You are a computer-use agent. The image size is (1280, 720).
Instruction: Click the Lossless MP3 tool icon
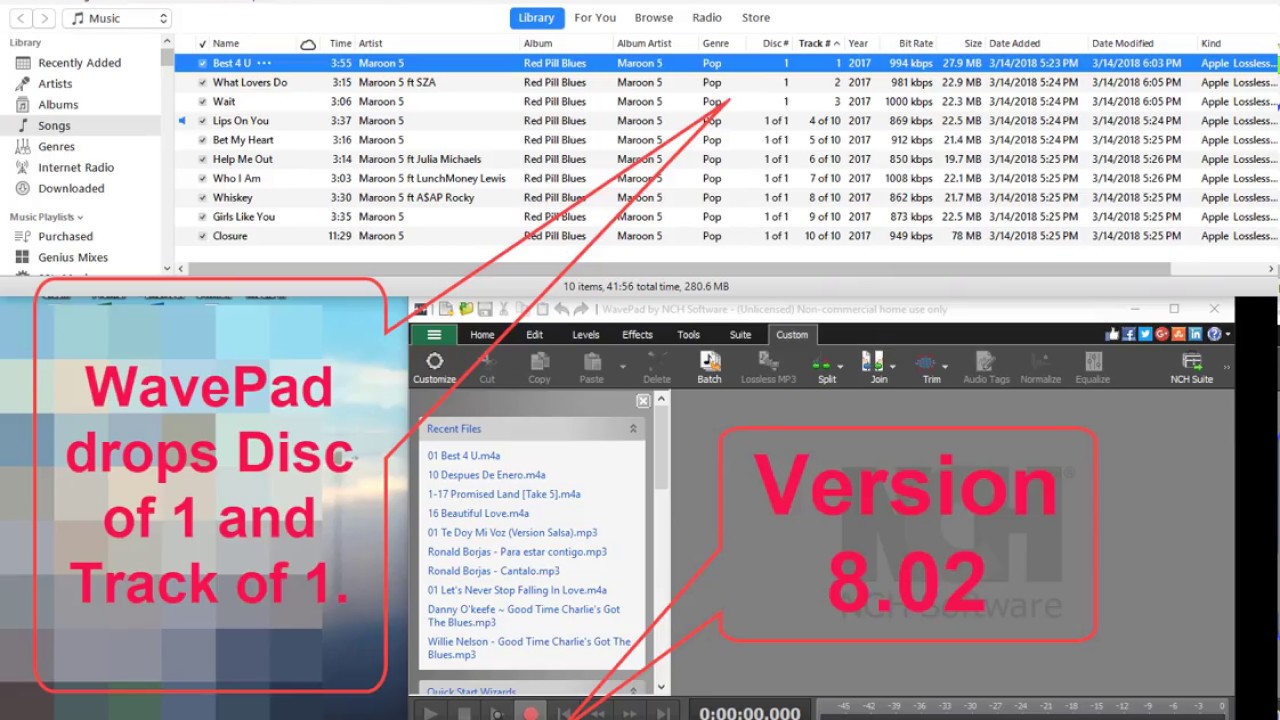pyautogui.click(x=768, y=368)
